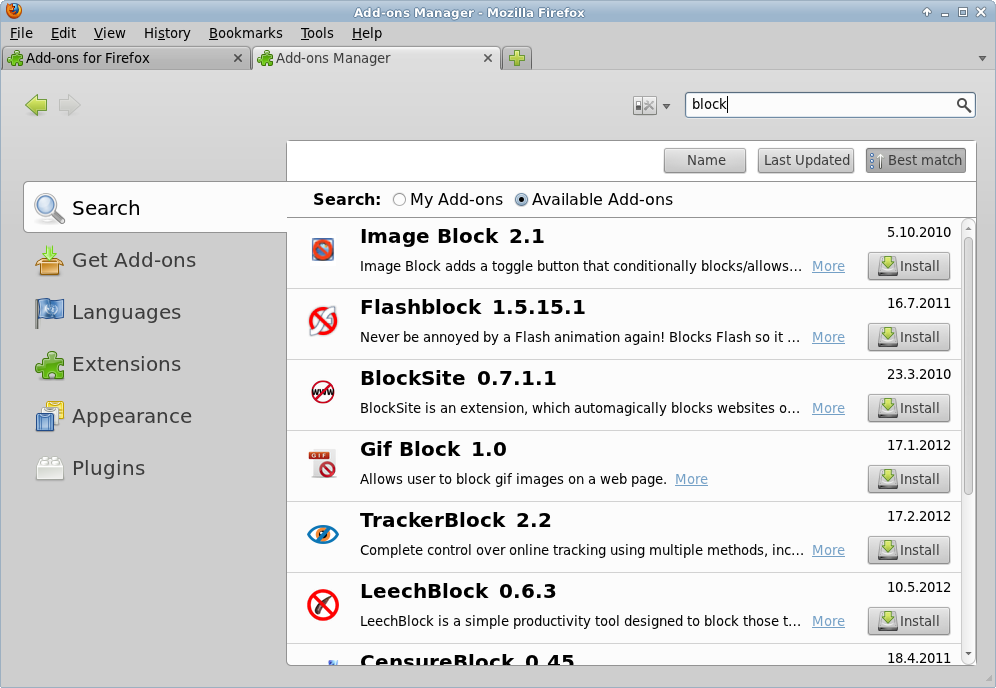Image resolution: width=996 pixels, height=688 pixels.
Task: Click the scrollbar up arrow
Action: [x=968, y=227]
